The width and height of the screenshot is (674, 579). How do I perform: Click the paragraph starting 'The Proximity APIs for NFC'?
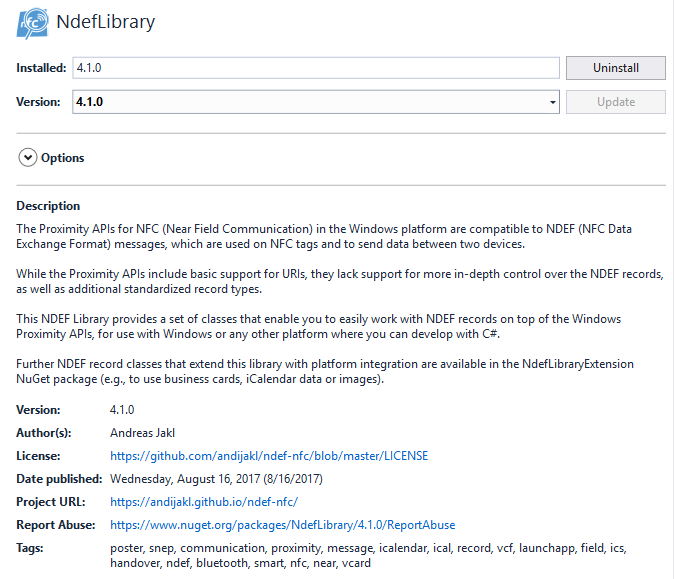click(x=324, y=236)
